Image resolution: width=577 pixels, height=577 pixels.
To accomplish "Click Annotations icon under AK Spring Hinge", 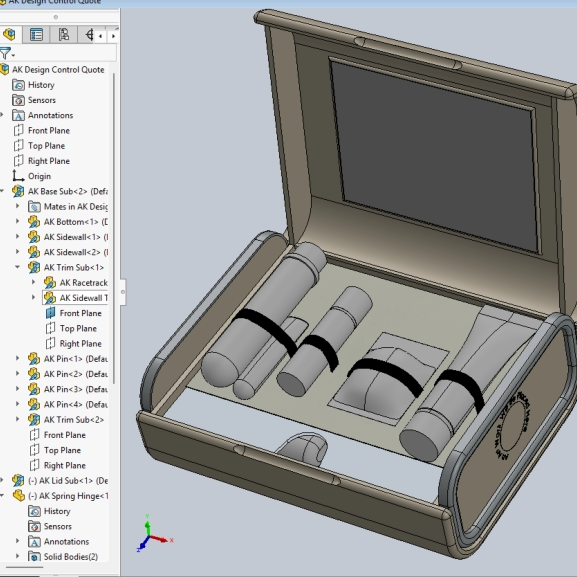I will click(34, 542).
